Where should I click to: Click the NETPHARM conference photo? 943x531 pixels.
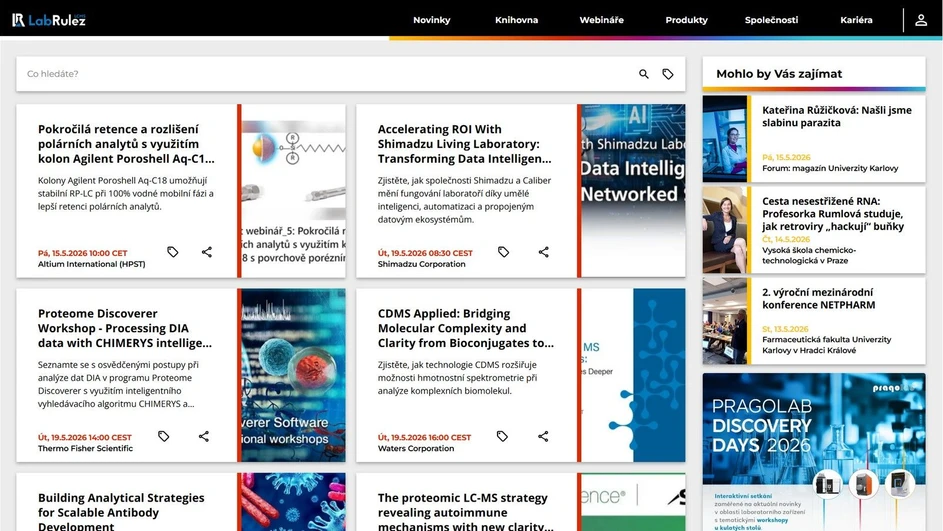(x=725, y=321)
